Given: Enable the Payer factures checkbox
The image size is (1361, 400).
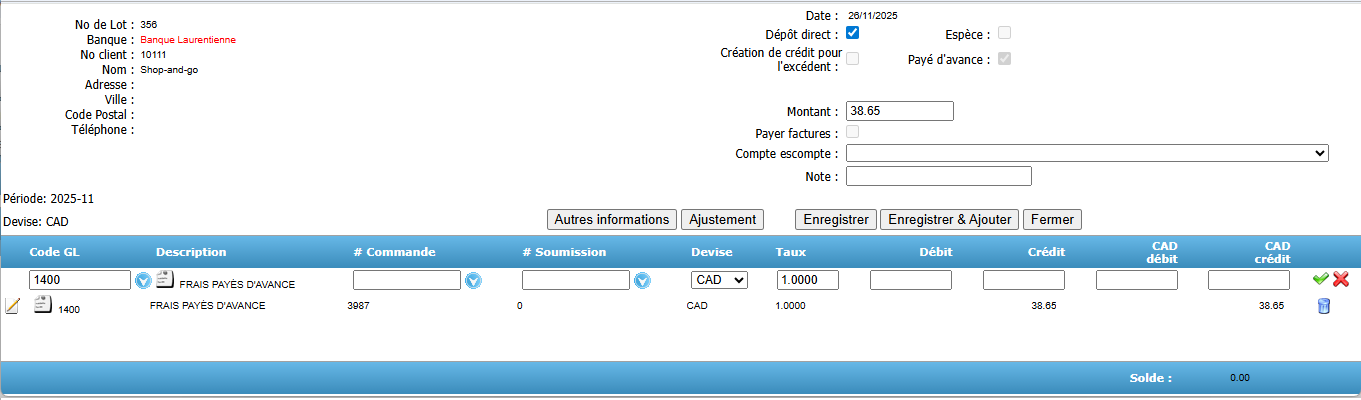Looking at the screenshot, I should pos(853,132).
